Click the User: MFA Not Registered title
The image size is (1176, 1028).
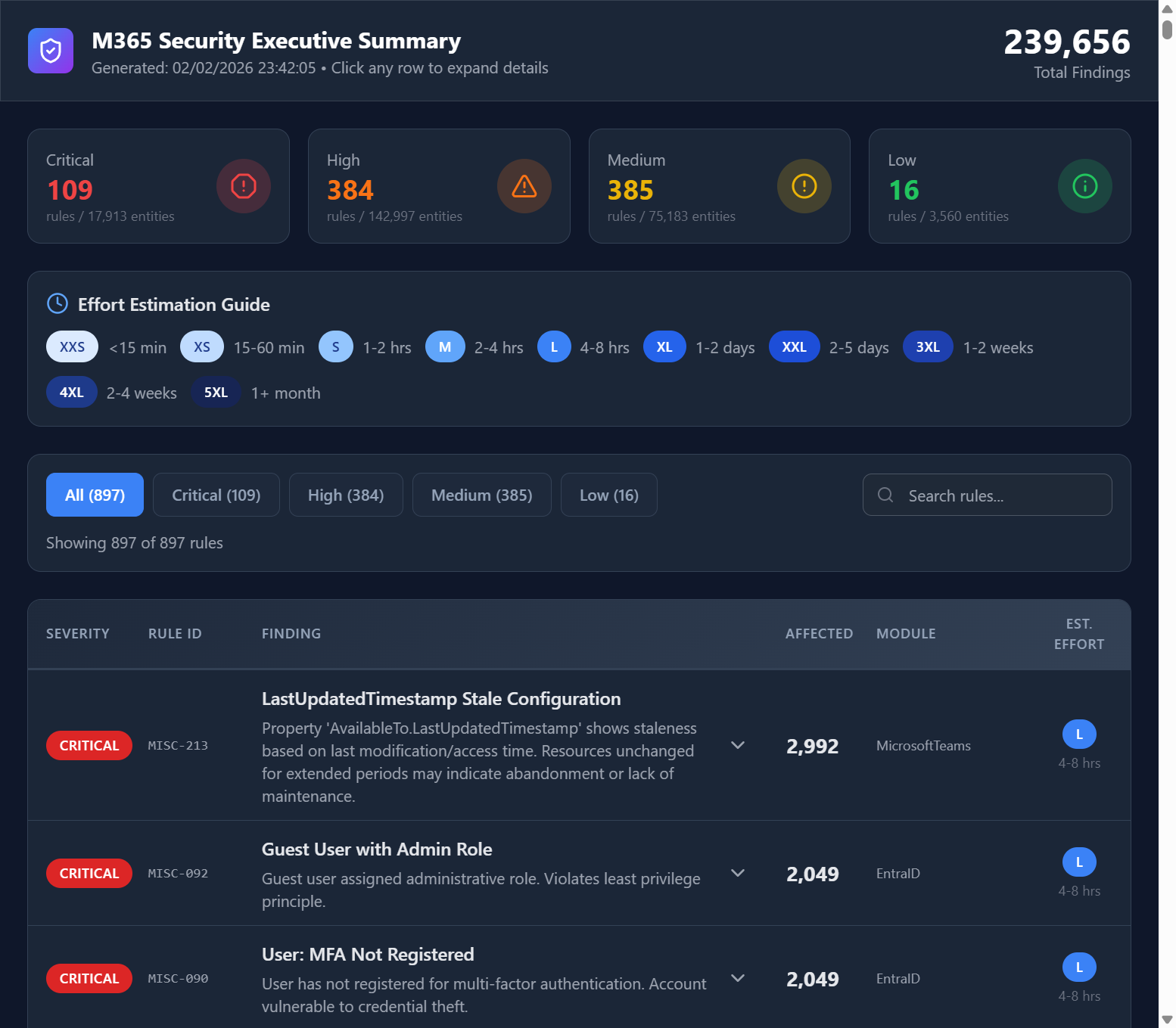368,955
